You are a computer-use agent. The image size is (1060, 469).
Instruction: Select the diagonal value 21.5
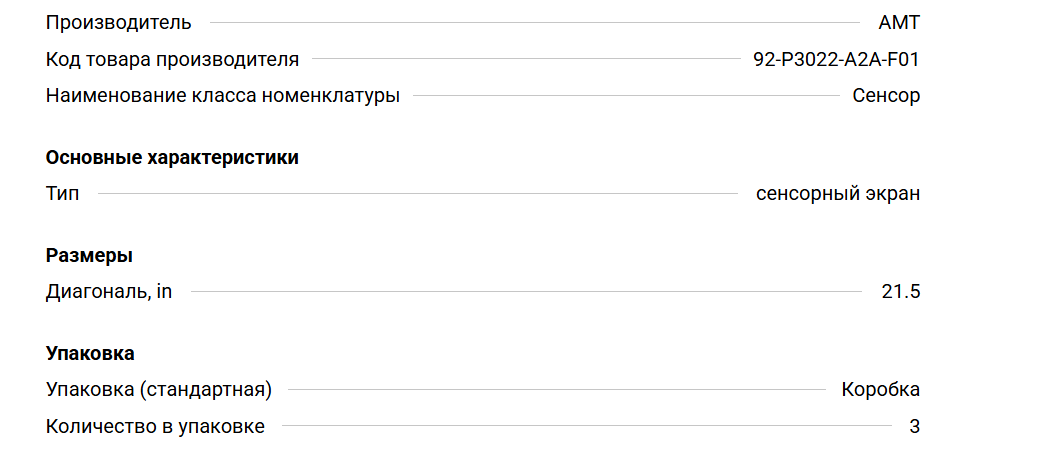[x=900, y=292]
